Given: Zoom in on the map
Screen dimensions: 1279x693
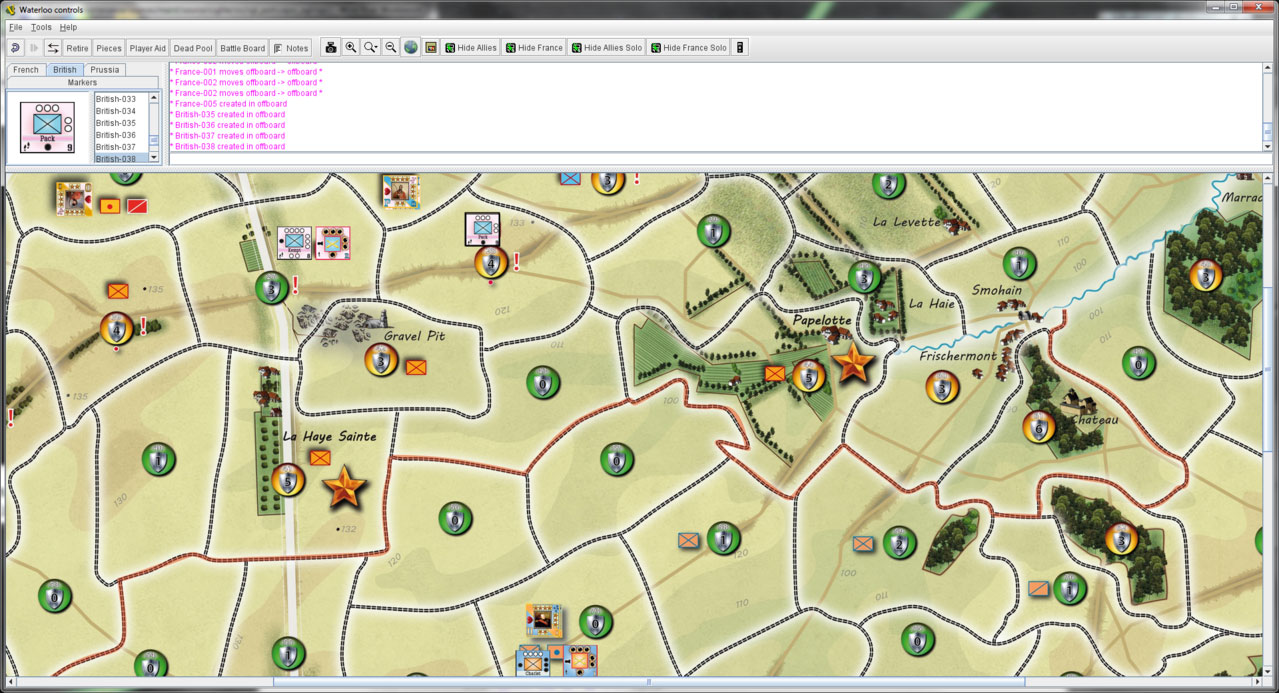Looking at the screenshot, I should pos(351,48).
